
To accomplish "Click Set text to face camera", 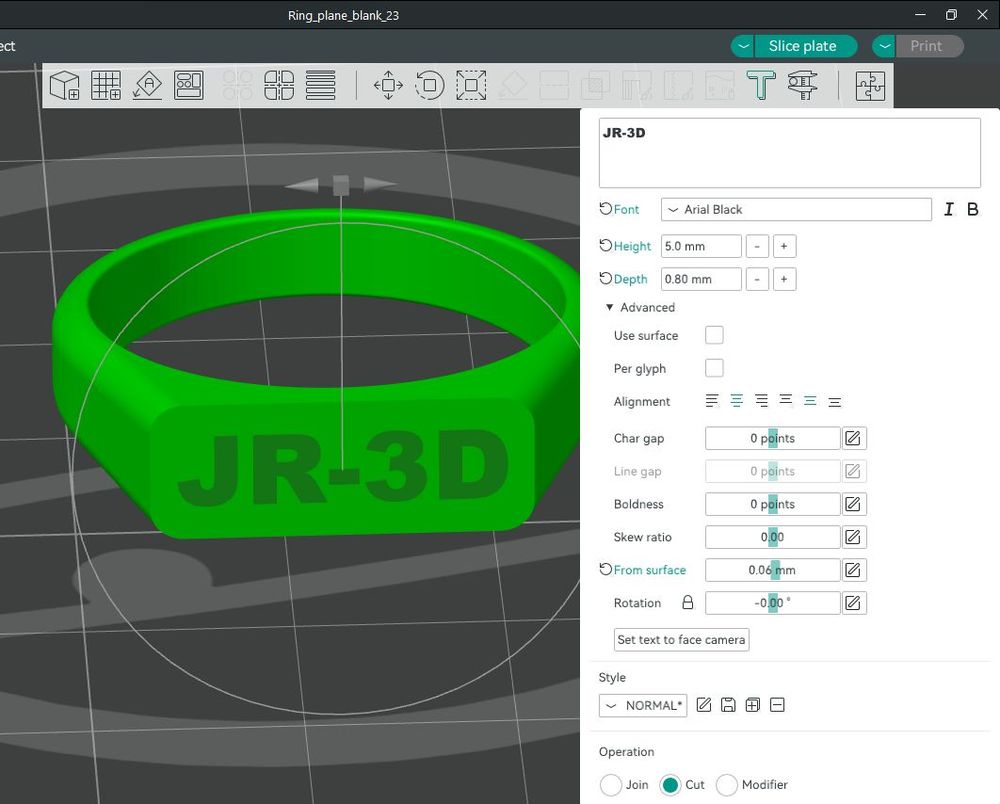I will tap(681, 640).
